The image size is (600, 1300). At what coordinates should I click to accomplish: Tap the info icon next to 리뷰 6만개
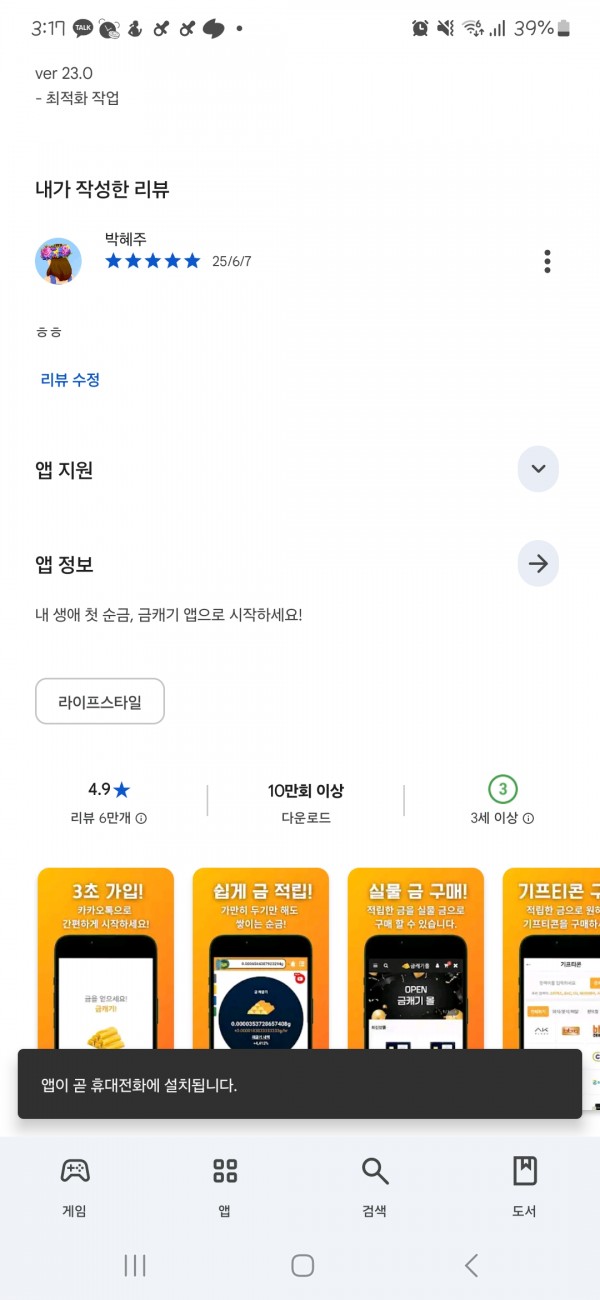[141, 818]
